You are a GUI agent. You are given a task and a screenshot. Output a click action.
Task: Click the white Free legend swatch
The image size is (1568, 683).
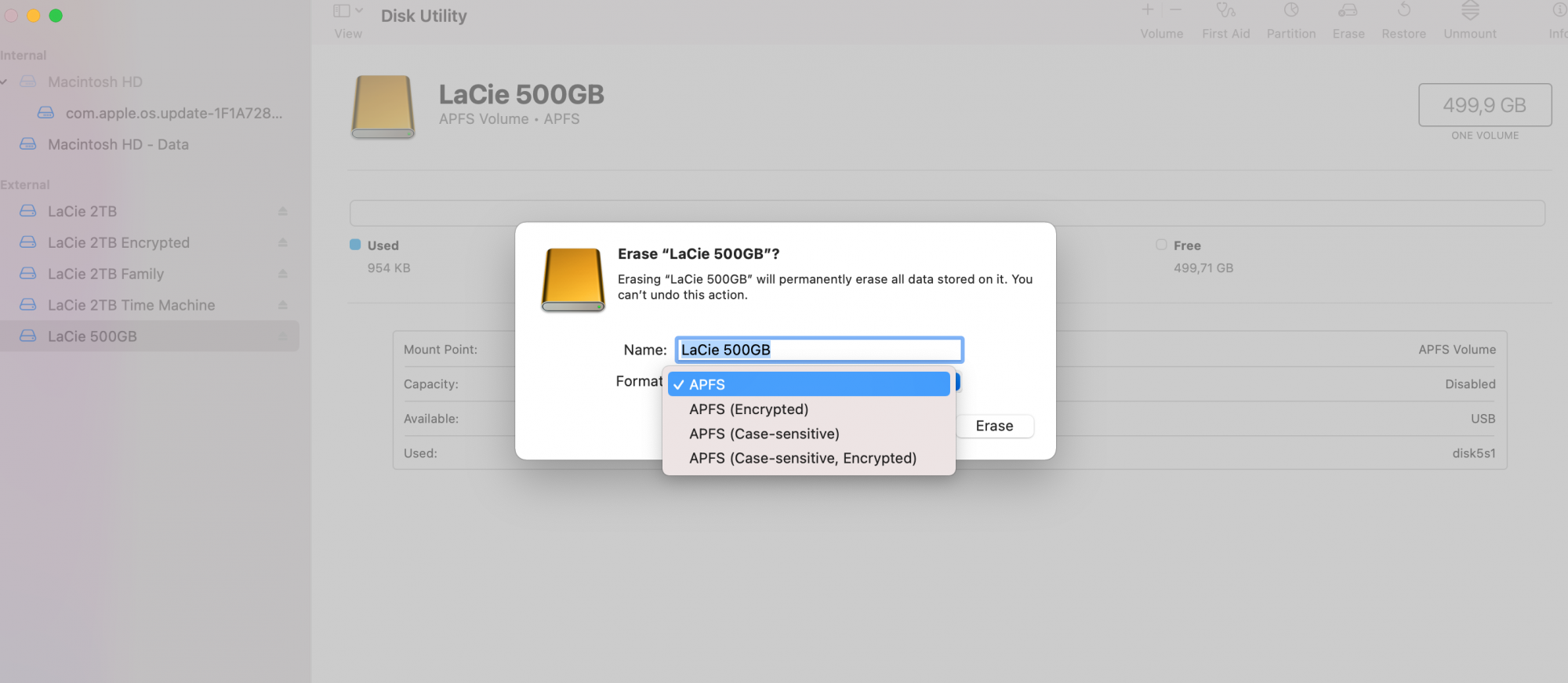1161,245
